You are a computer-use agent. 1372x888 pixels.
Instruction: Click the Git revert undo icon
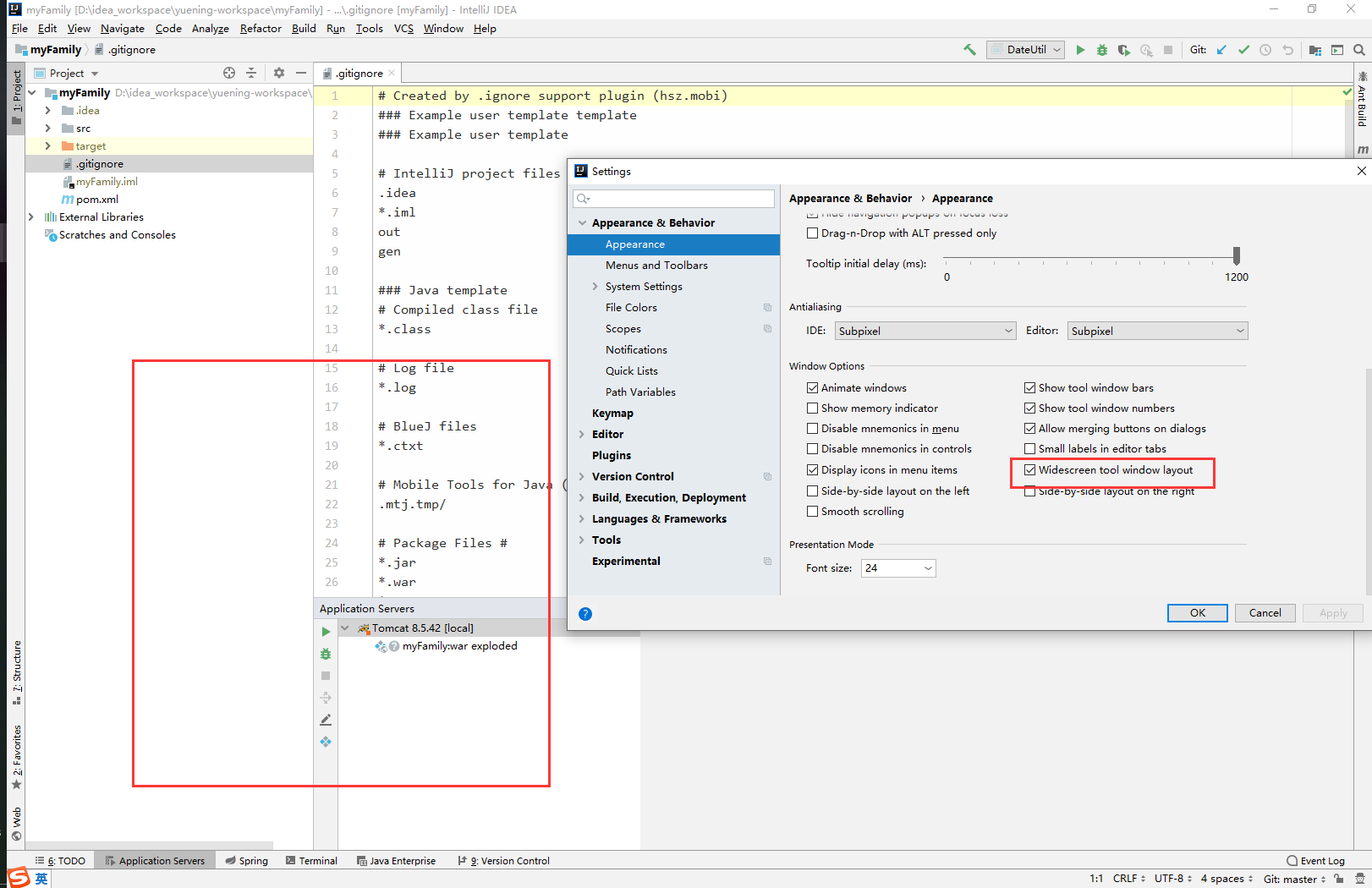pyautogui.click(x=1287, y=50)
